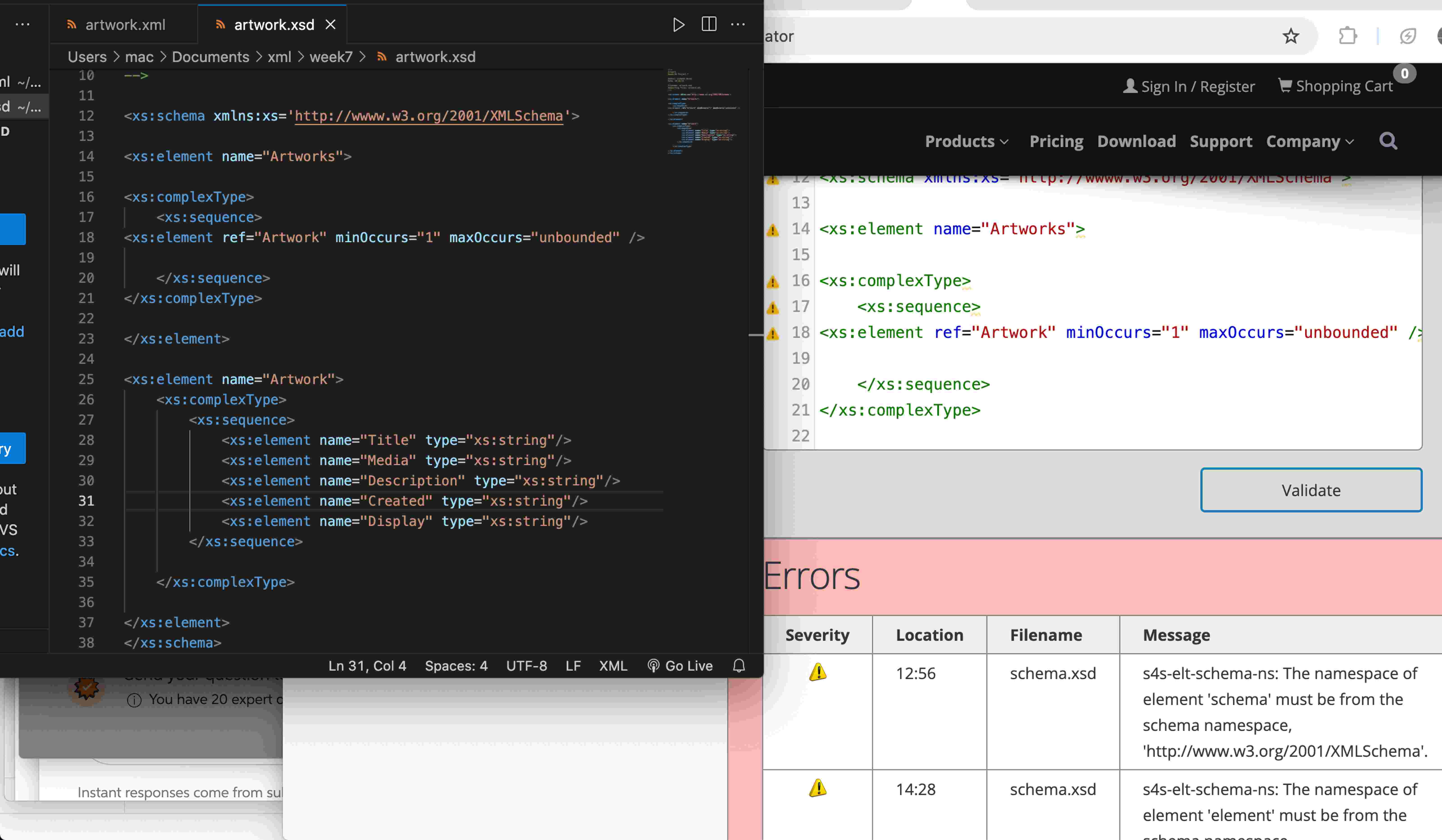Change encoding via UTF-8 status item
The width and height of the screenshot is (1442, 840).
[x=526, y=665]
